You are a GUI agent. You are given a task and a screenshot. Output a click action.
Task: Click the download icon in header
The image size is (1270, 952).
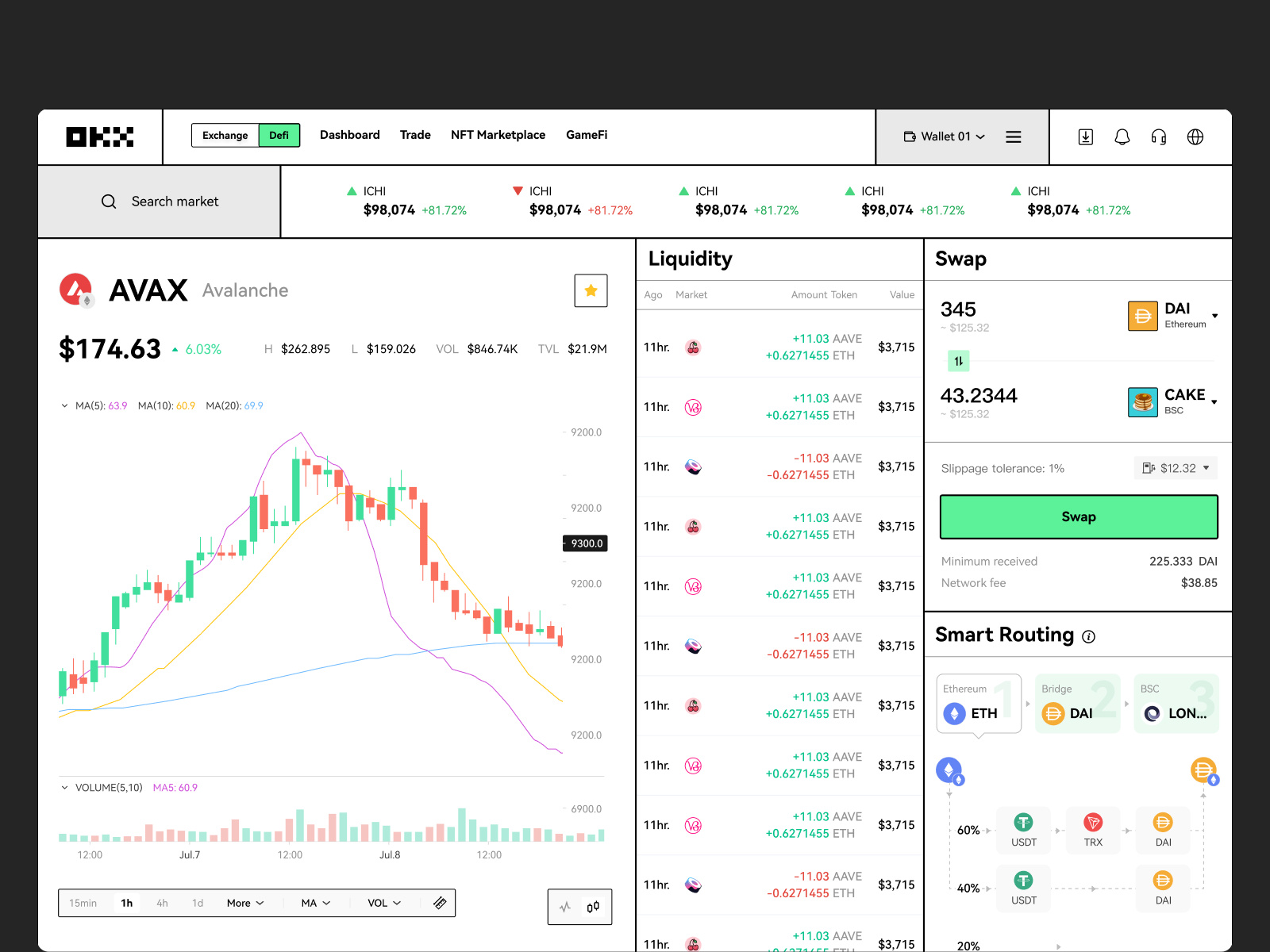pos(1085,137)
